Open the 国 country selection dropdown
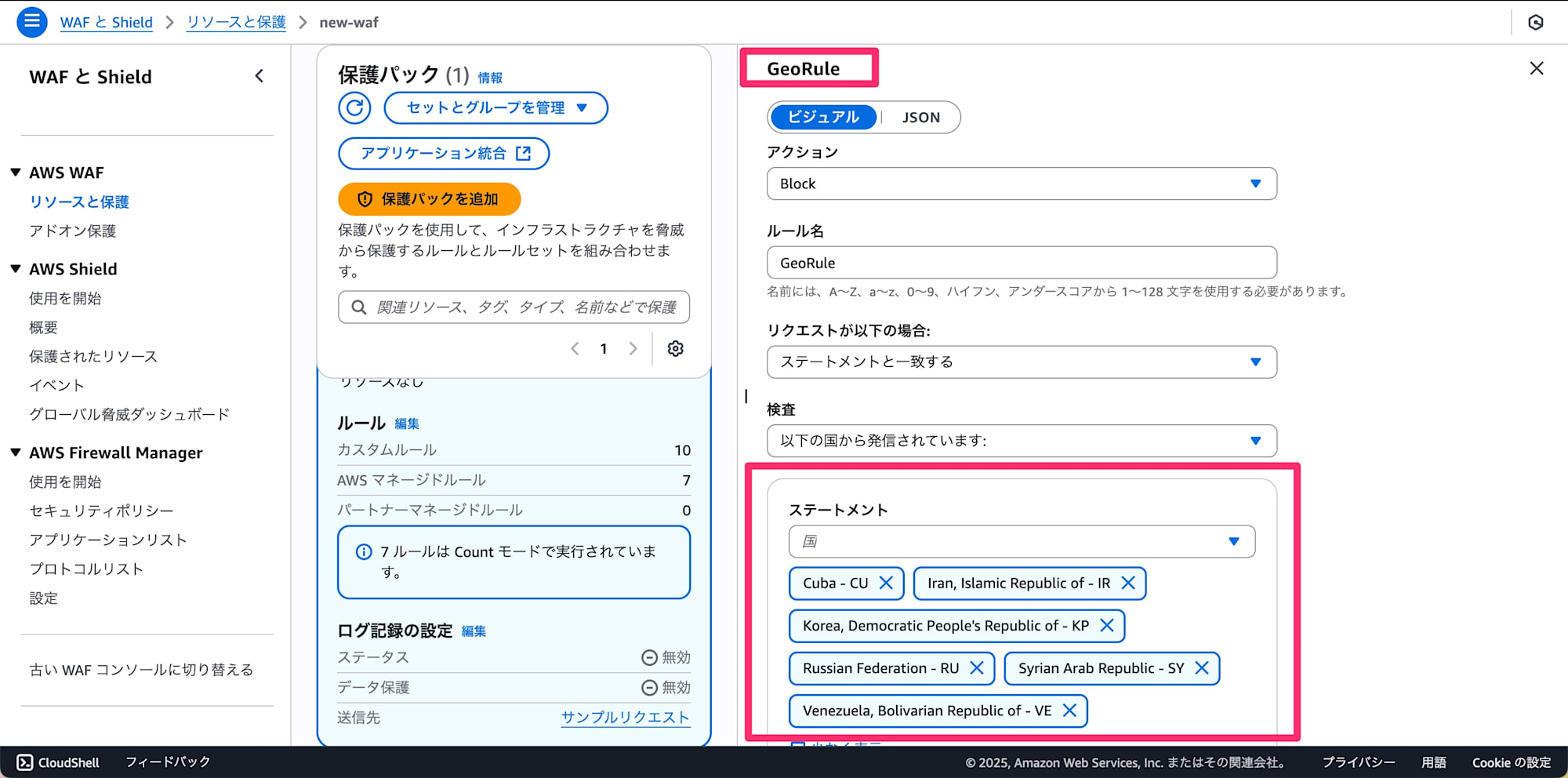The width and height of the screenshot is (1568, 778). click(x=1022, y=541)
